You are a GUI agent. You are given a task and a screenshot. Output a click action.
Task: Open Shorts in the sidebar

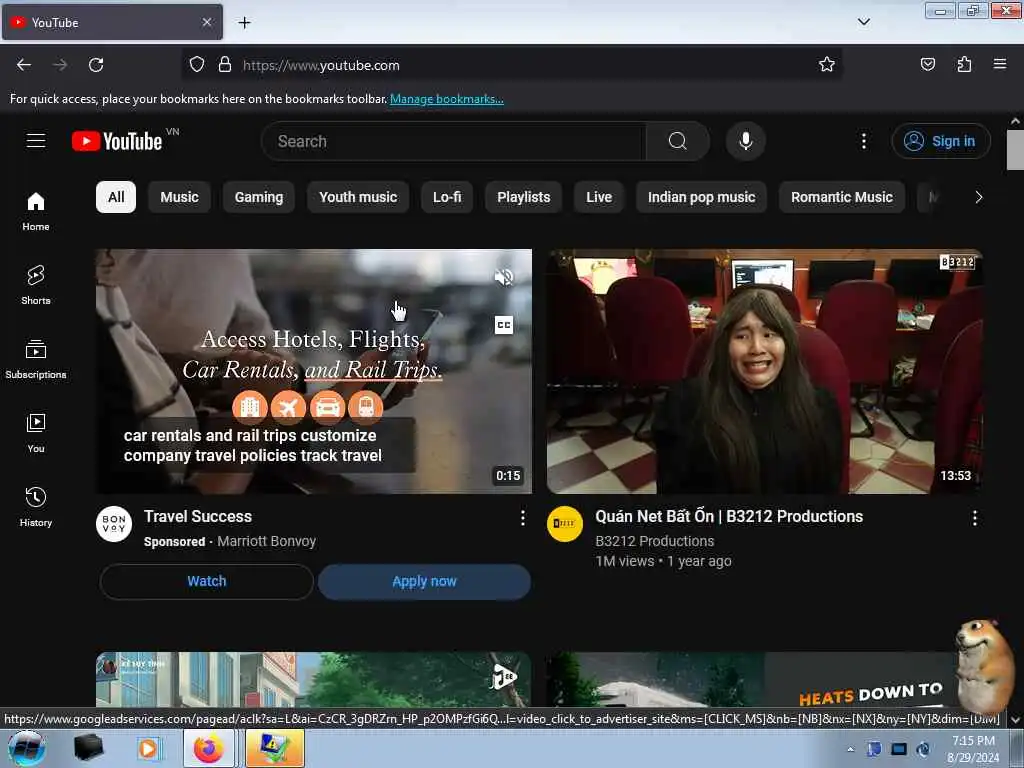tap(36, 285)
